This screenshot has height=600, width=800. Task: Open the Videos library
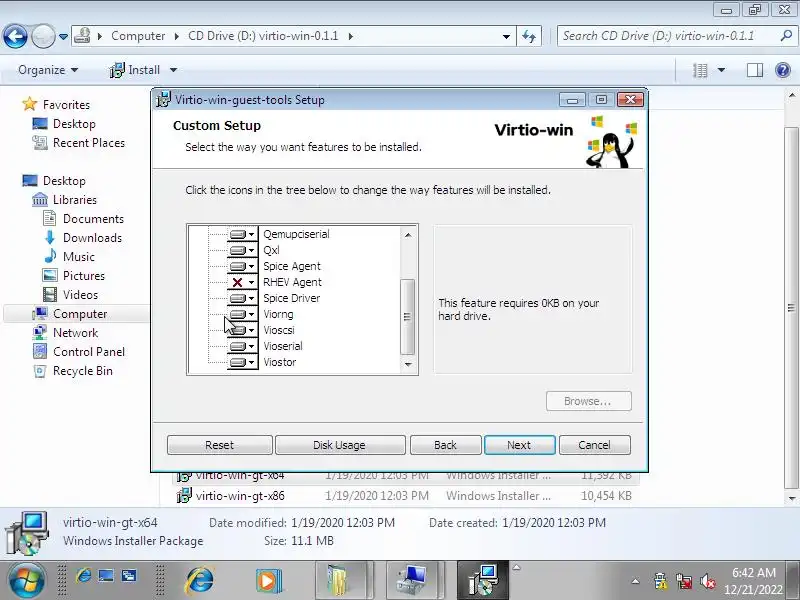(80, 295)
